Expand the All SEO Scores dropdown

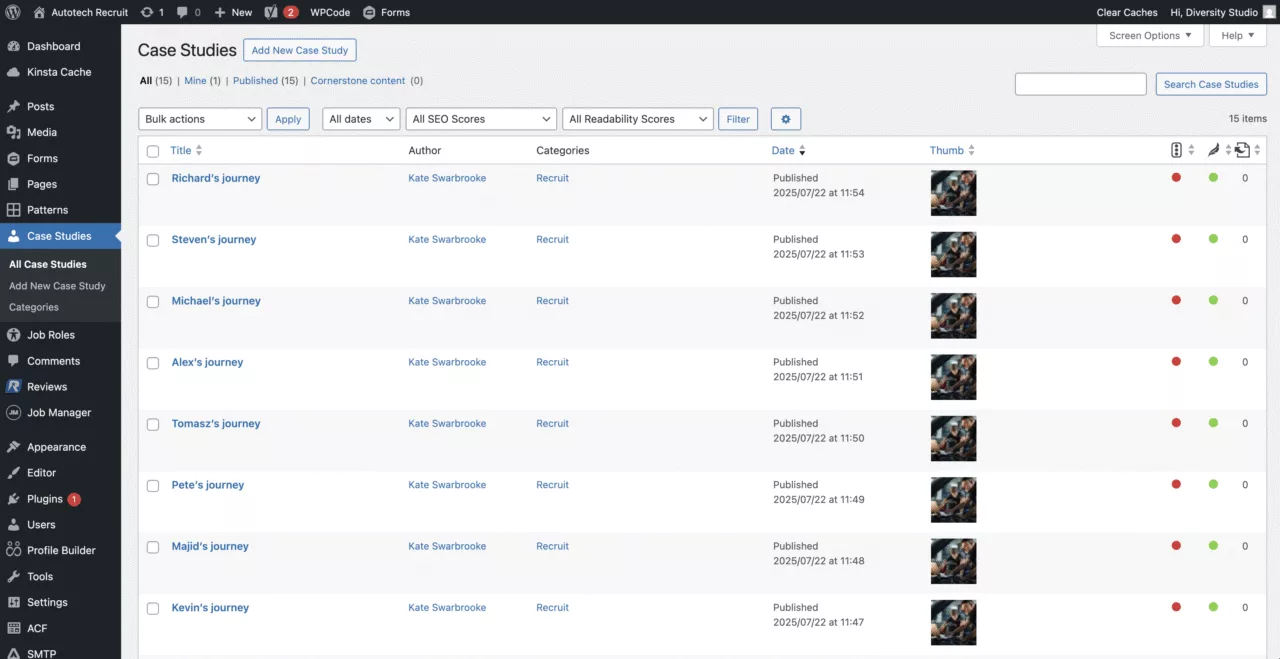481,119
